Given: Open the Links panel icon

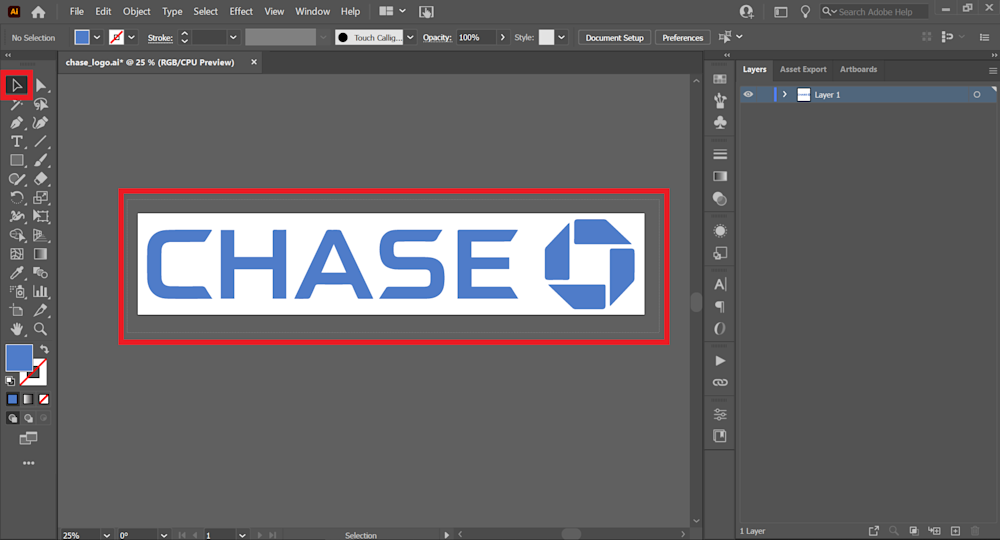Looking at the screenshot, I should tap(720, 383).
